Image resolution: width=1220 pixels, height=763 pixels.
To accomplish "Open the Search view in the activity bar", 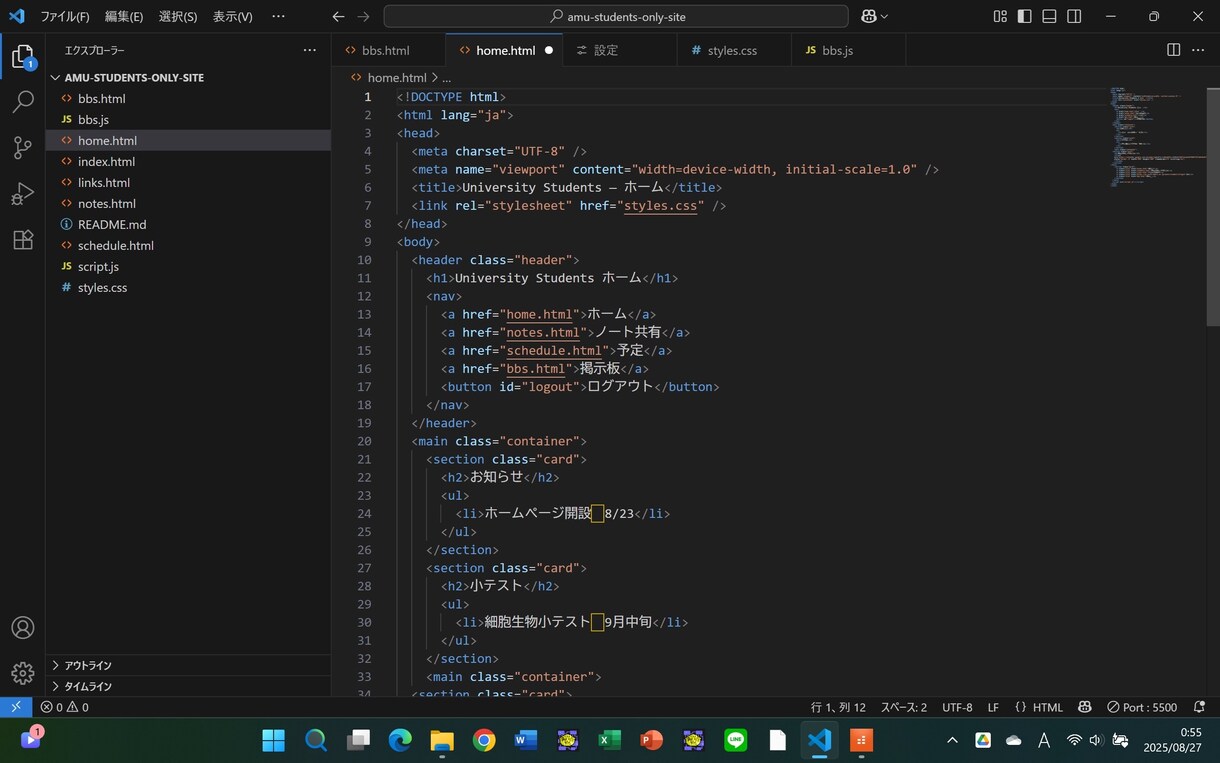I will [23, 102].
